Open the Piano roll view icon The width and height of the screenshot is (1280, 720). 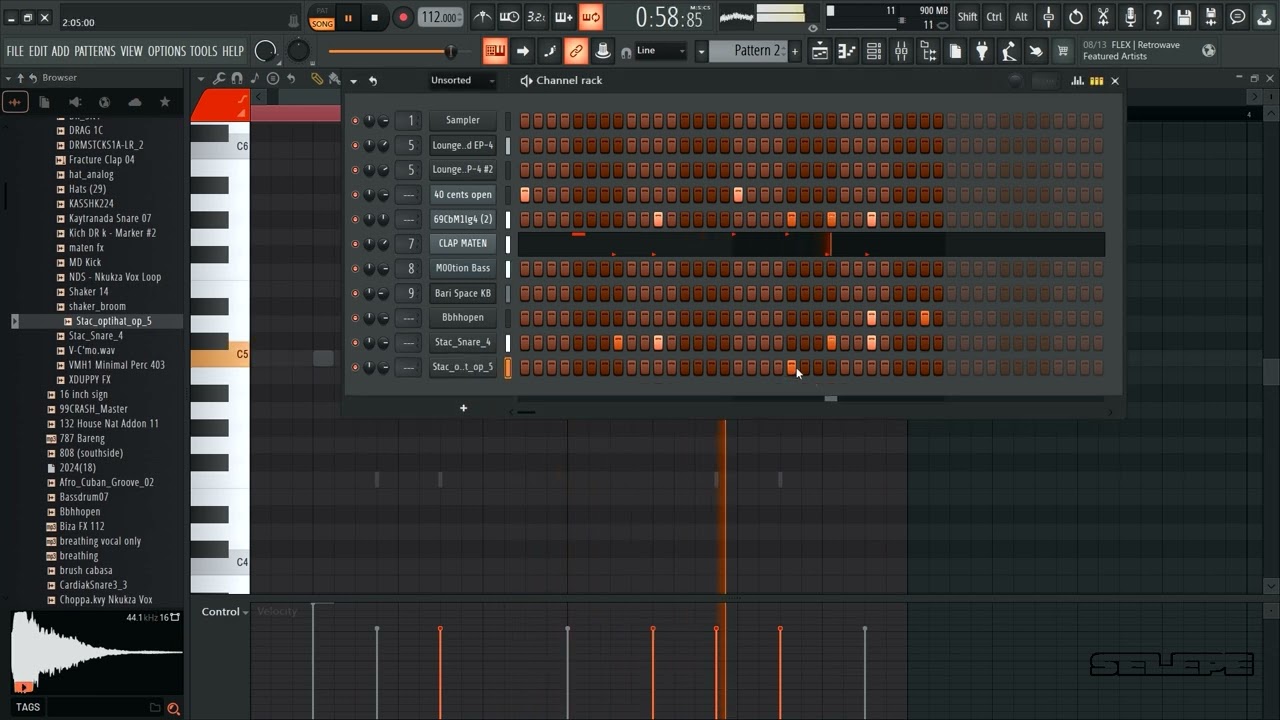point(847,52)
